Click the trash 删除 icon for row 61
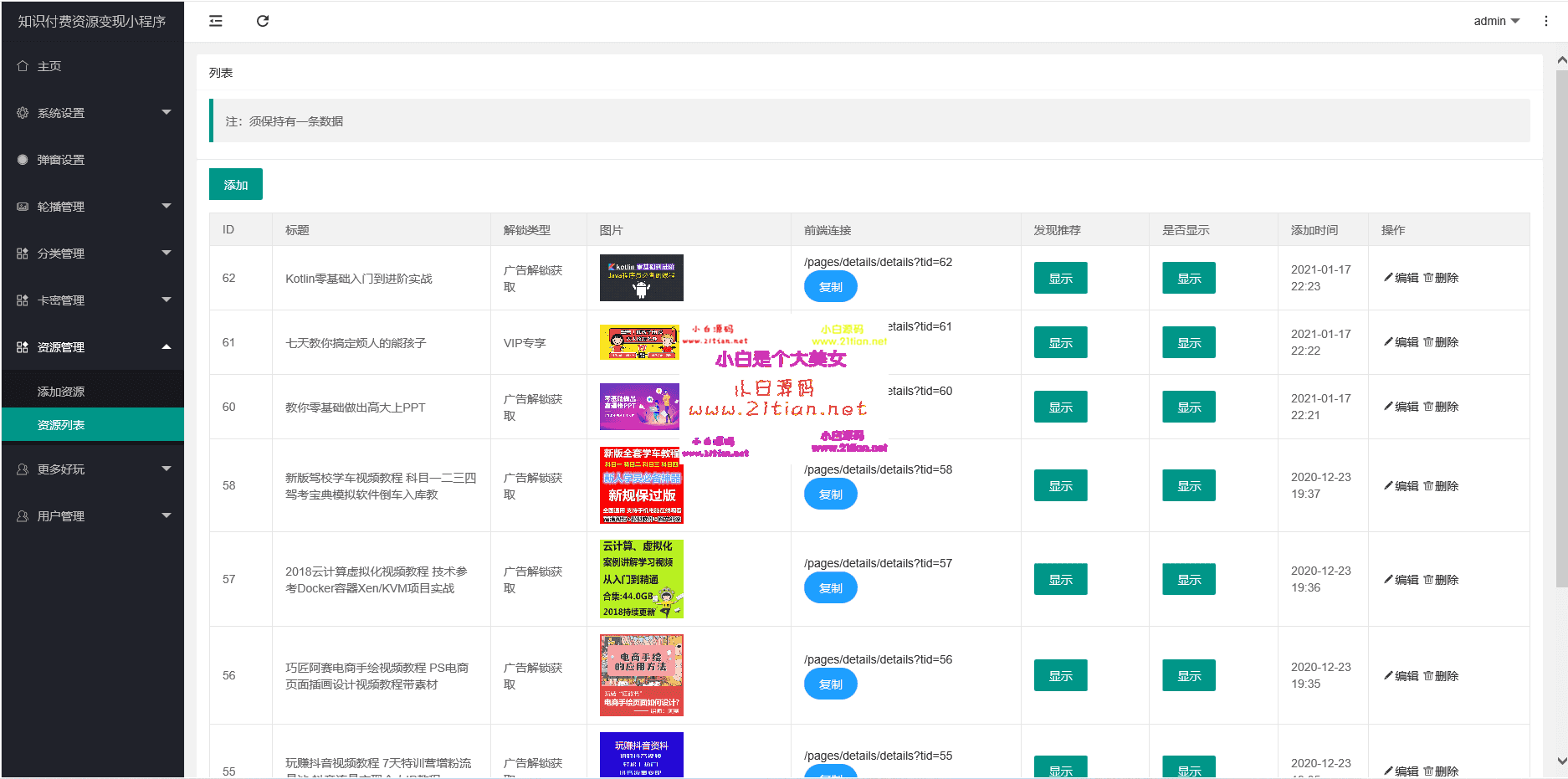The width and height of the screenshot is (1568, 779). [1428, 342]
